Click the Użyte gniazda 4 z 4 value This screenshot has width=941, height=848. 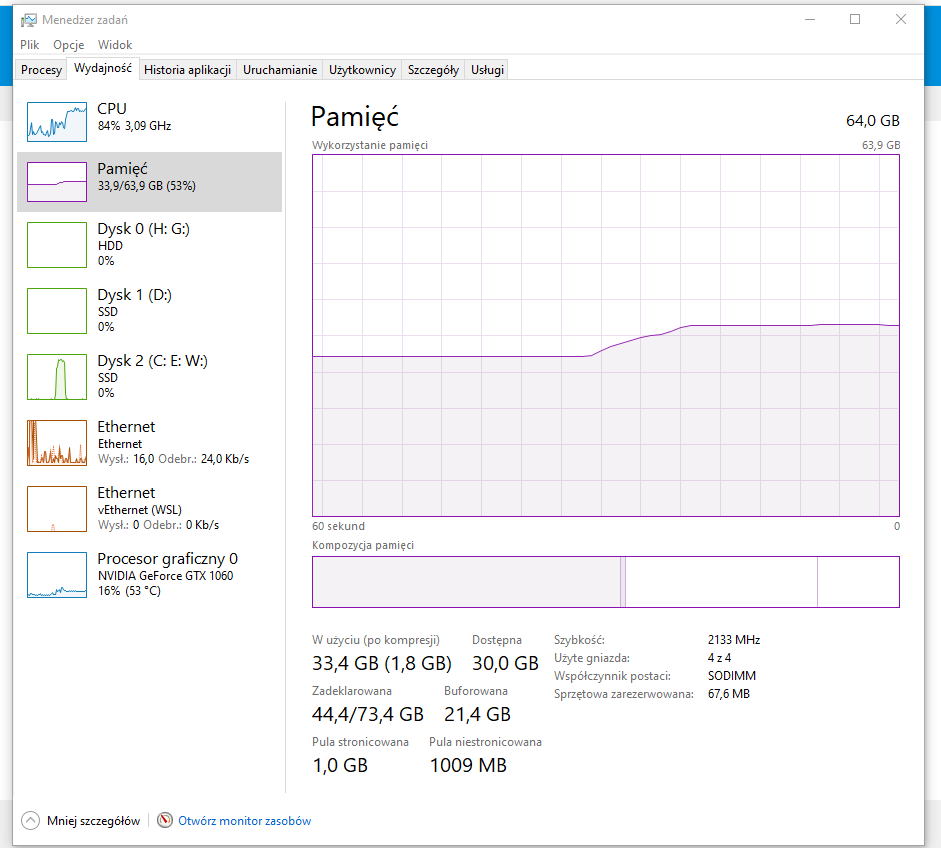coord(719,658)
